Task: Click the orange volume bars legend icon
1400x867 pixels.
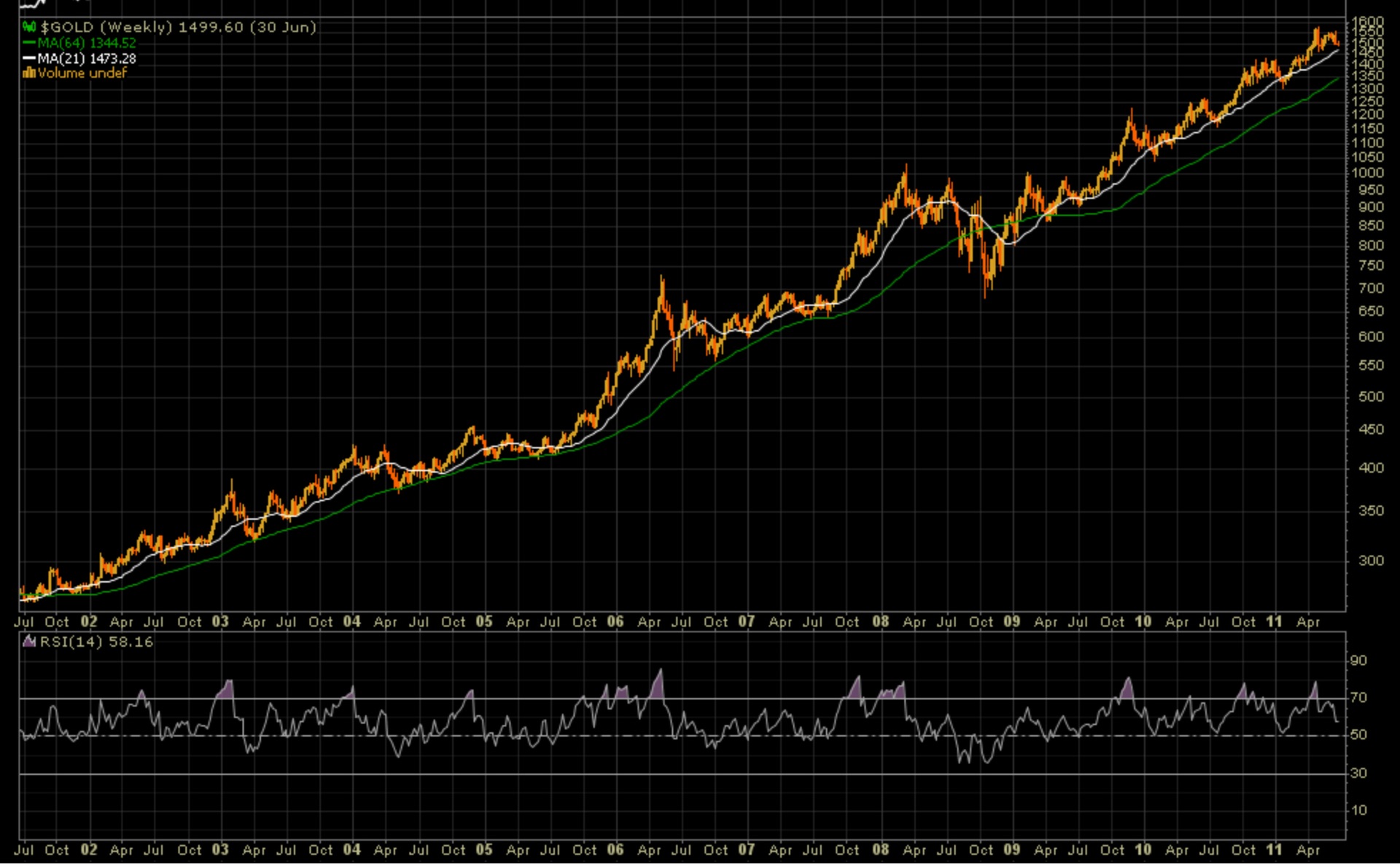Action: tap(29, 73)
